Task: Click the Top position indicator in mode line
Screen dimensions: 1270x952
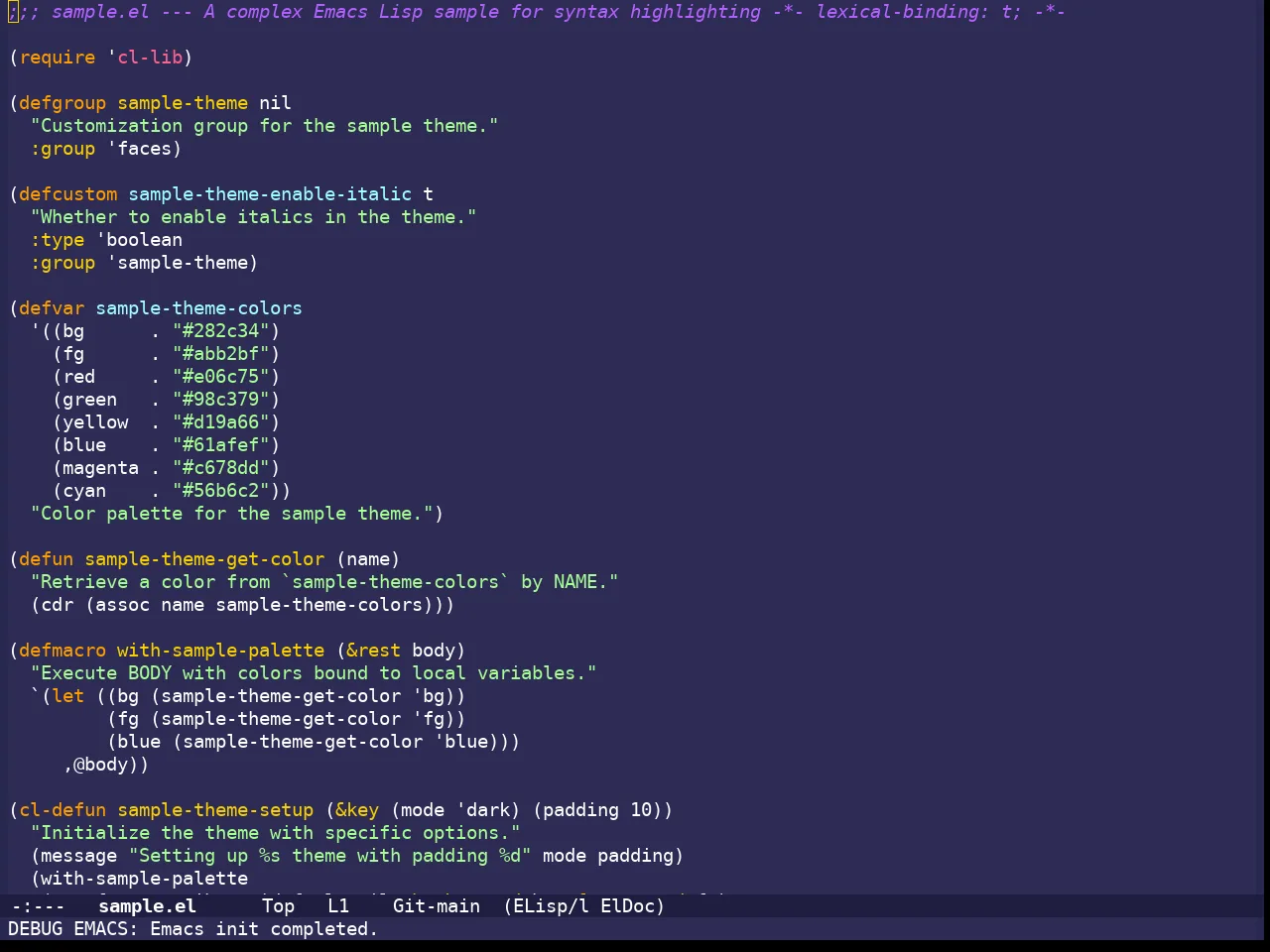Action: pyautogui.click(x=278, y=905)
